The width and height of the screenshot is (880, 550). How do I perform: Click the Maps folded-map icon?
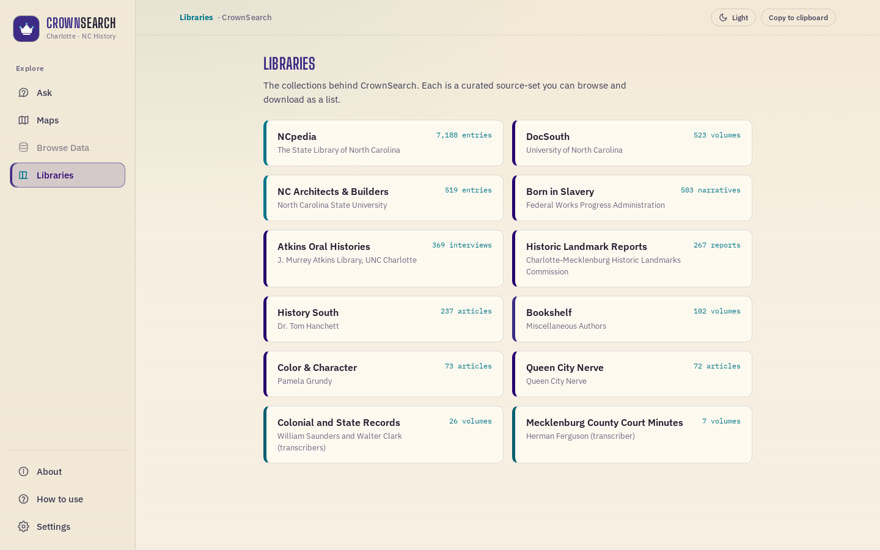[x=24, y=120]
